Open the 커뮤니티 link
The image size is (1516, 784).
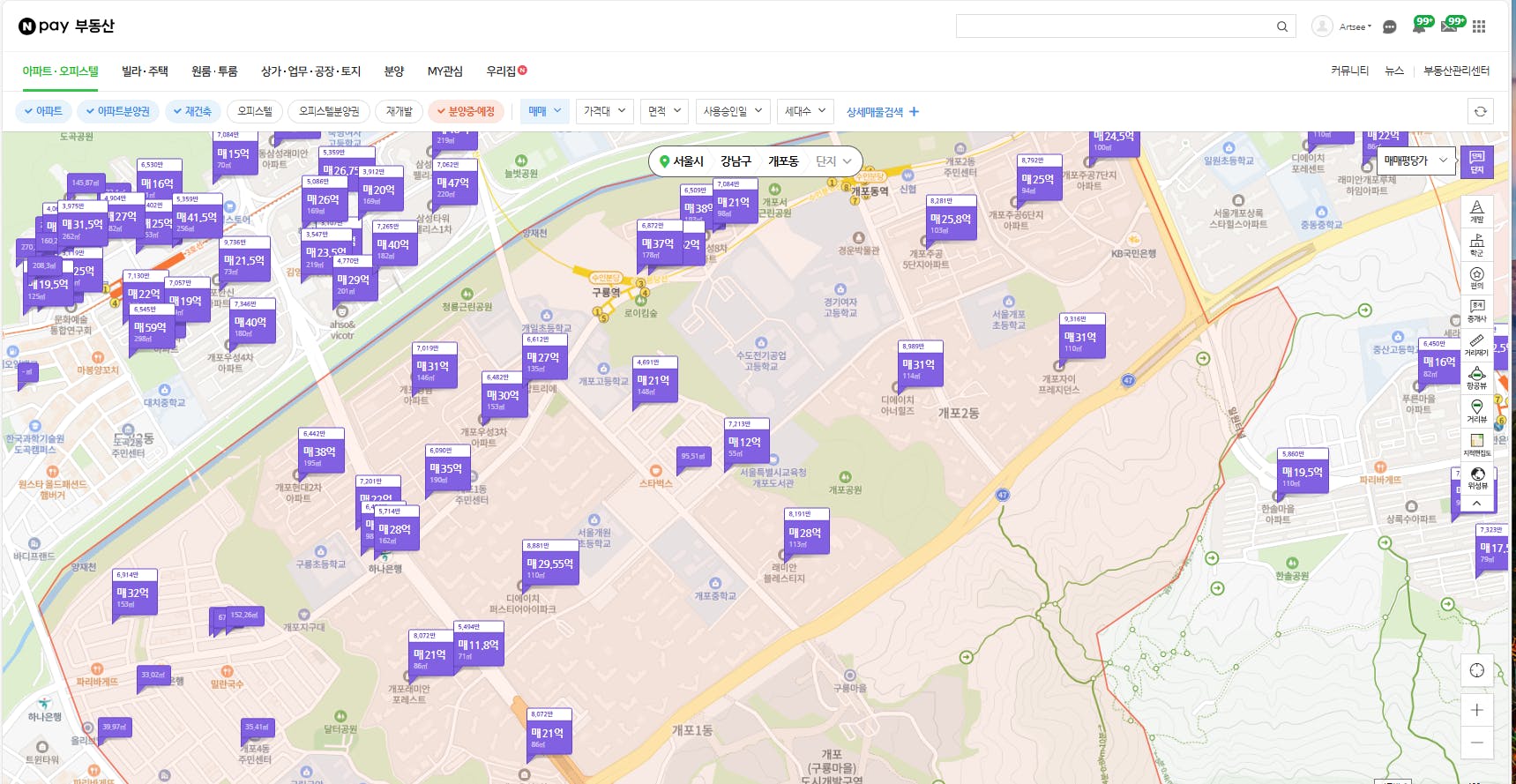tap(1349, 71)
